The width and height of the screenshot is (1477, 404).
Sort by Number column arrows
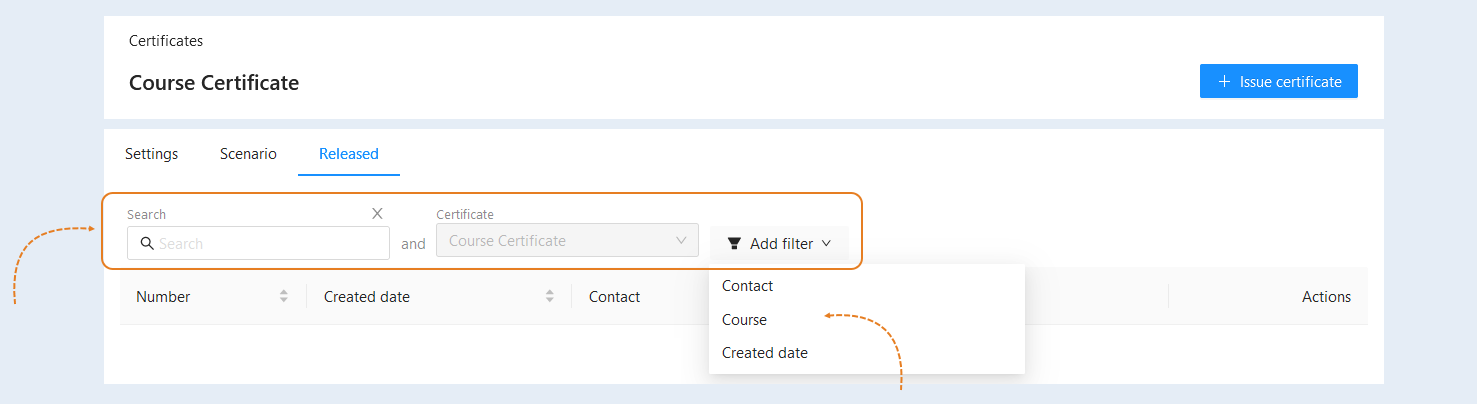284,296
